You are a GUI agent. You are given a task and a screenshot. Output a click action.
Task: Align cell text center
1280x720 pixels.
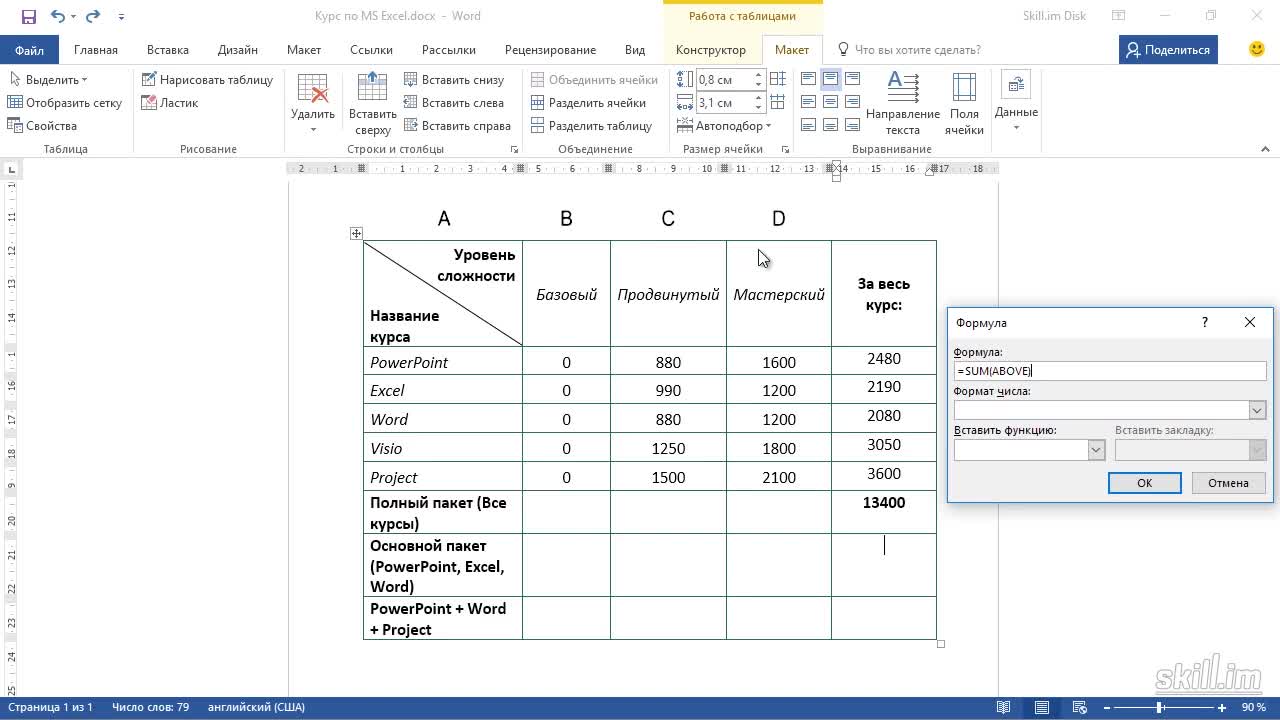point(830,102)
